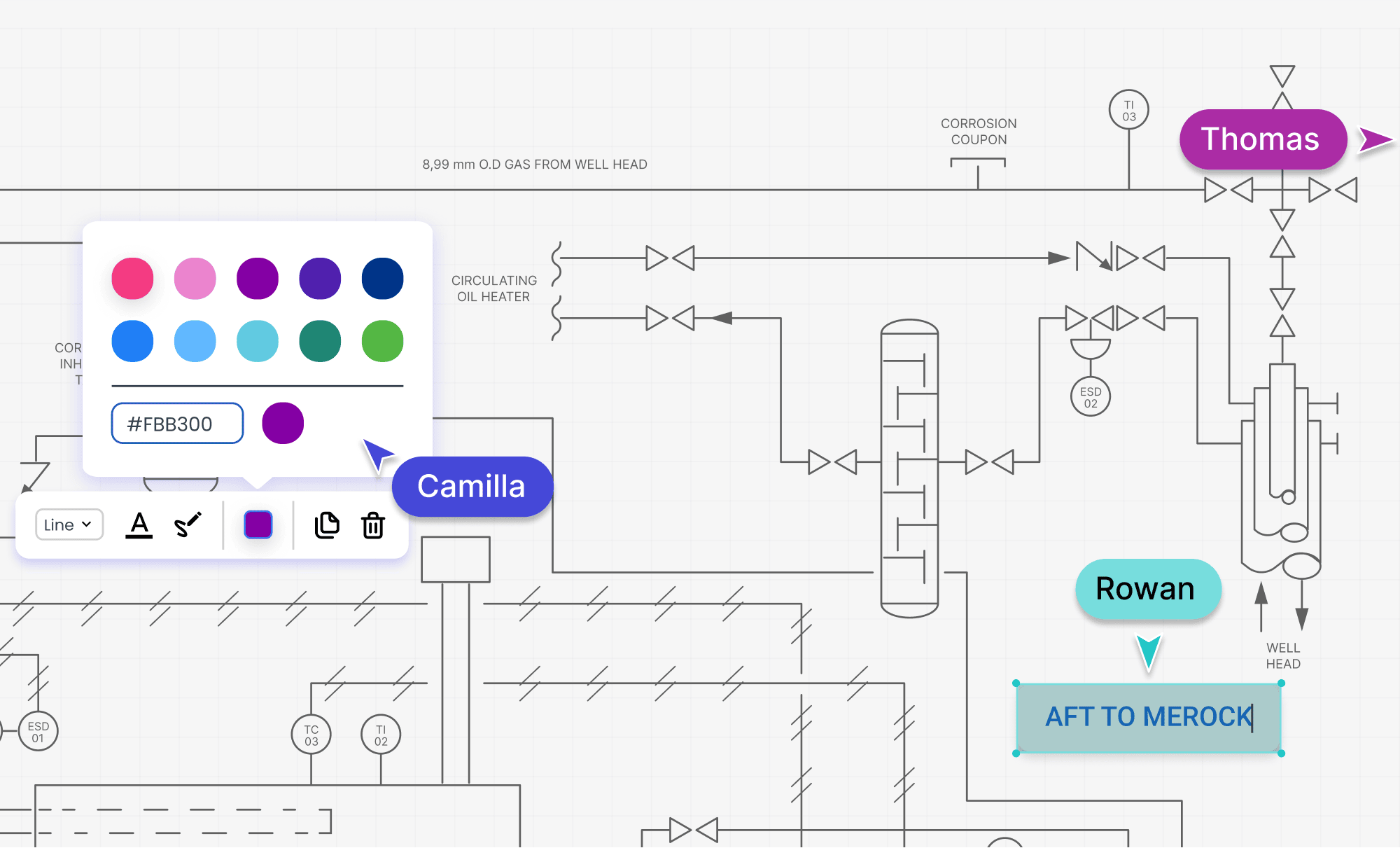Click the AFT TO MEROCK text box
This screenshot has width=1400, height=848.
point(1149,718)
